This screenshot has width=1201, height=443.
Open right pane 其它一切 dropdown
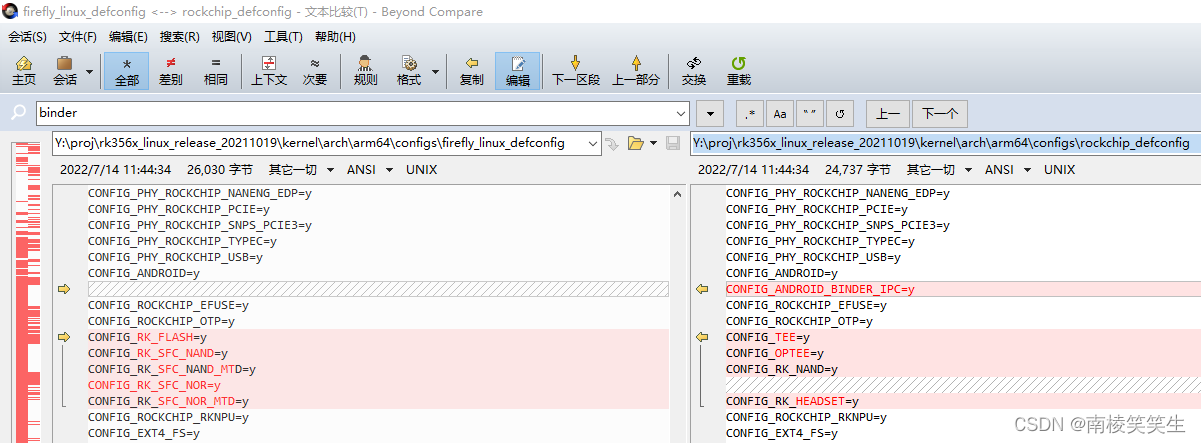(x=939, y=170)
